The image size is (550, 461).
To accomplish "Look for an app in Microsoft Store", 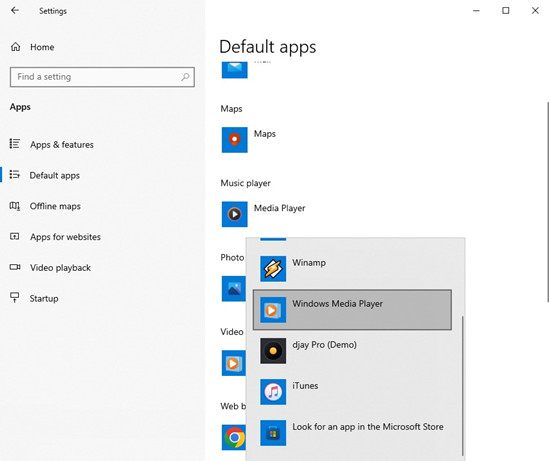I will [x=352, y=433].
